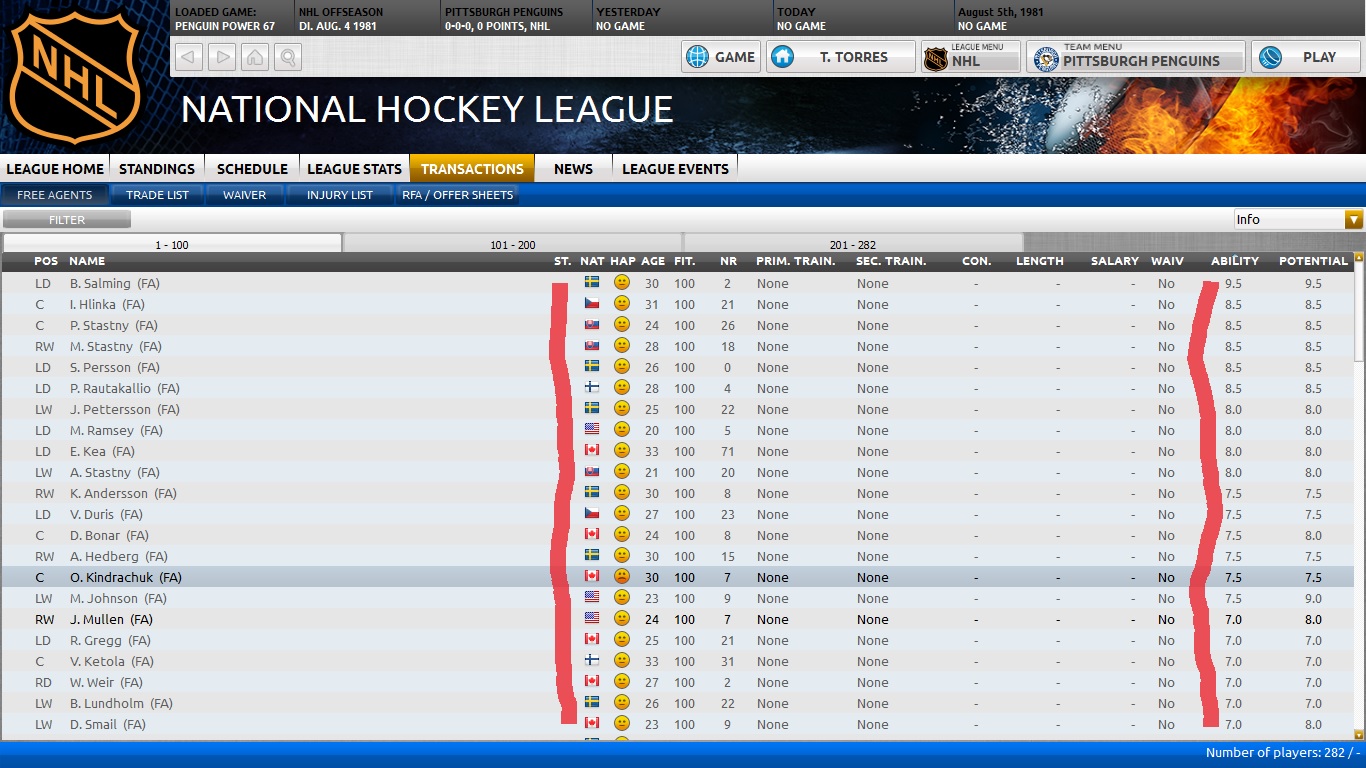Expand the Team Menu Pittsburgh Penguins

tap(1135, 57)
